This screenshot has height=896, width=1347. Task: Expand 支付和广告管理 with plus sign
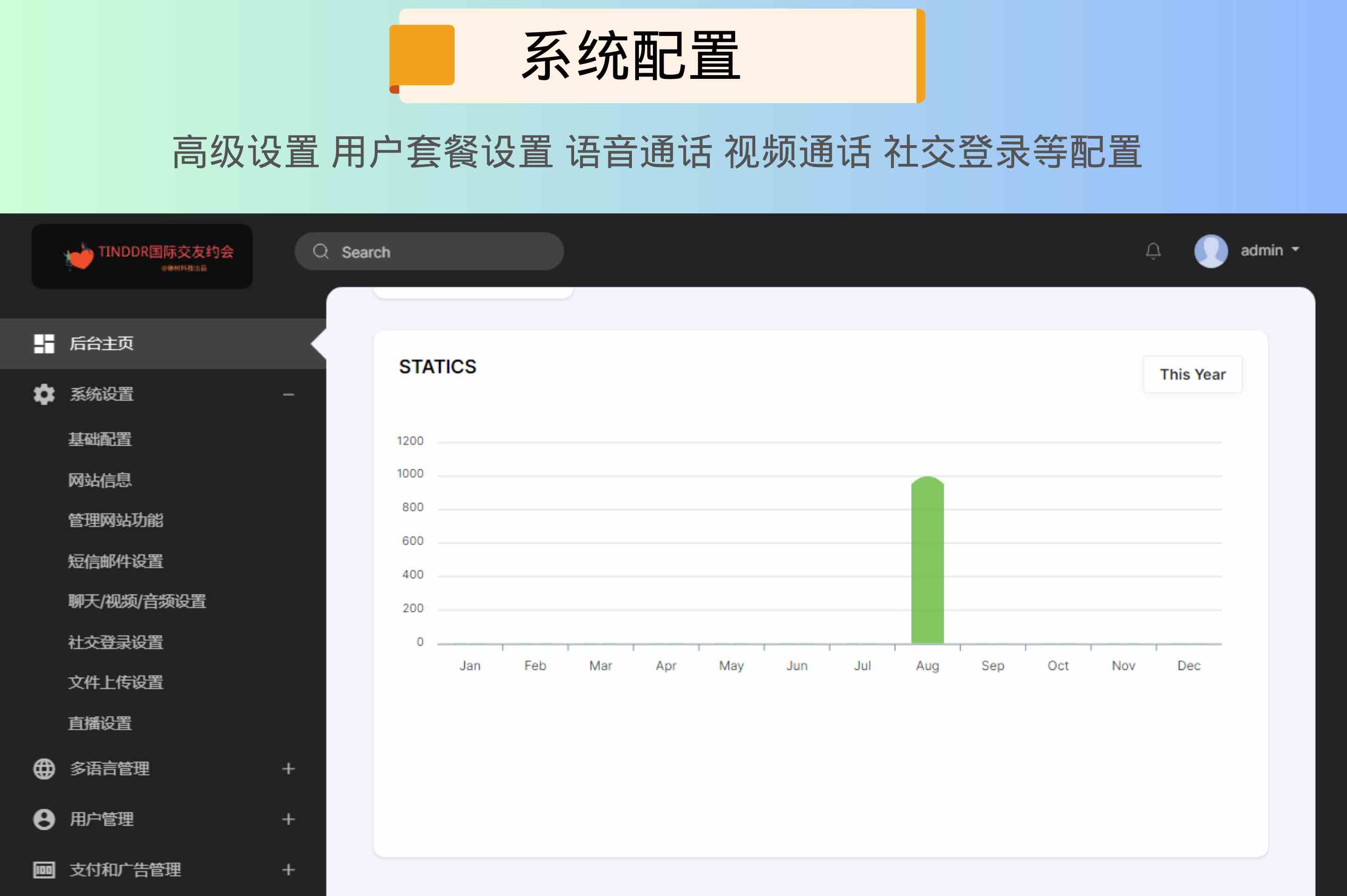pos(288,870)
